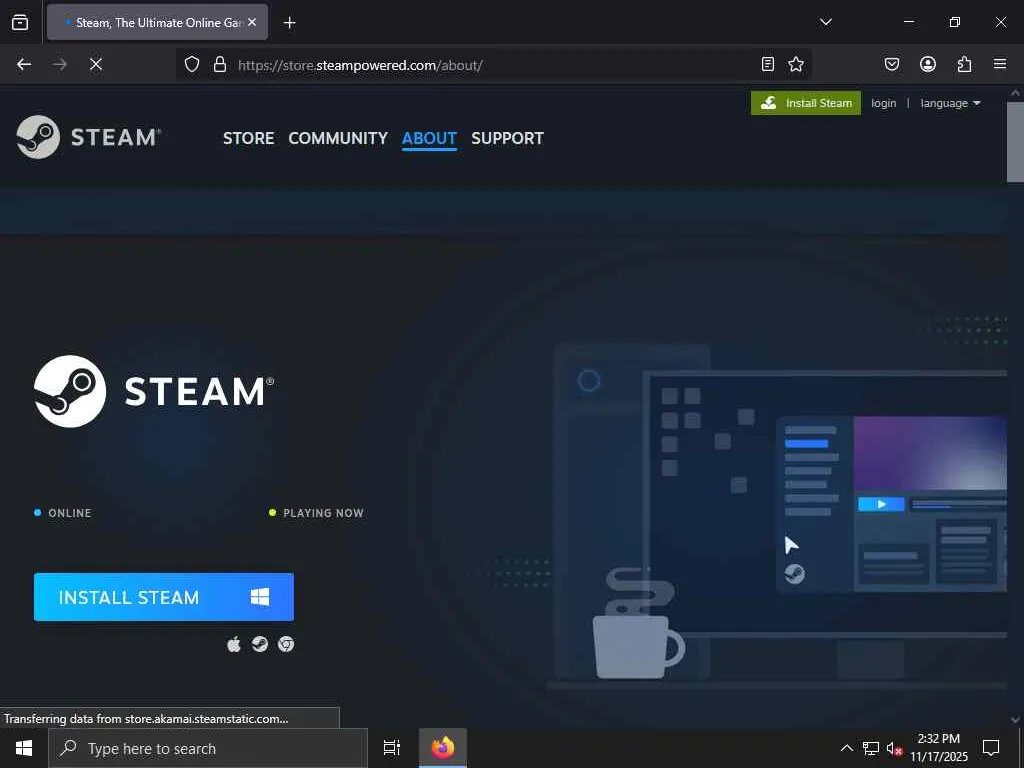Viewport: 1024px width, 768px height.
Task: Expand the list all tabs chevron
Action: pyautogui.click(x=825, y=22)
